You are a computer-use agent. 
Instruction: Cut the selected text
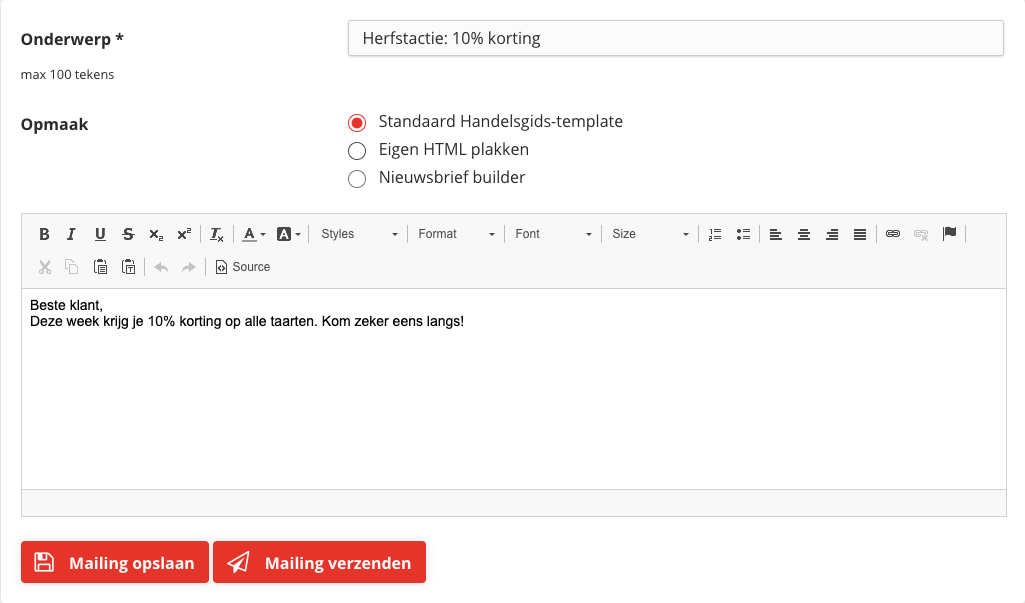tap(44, 267)
